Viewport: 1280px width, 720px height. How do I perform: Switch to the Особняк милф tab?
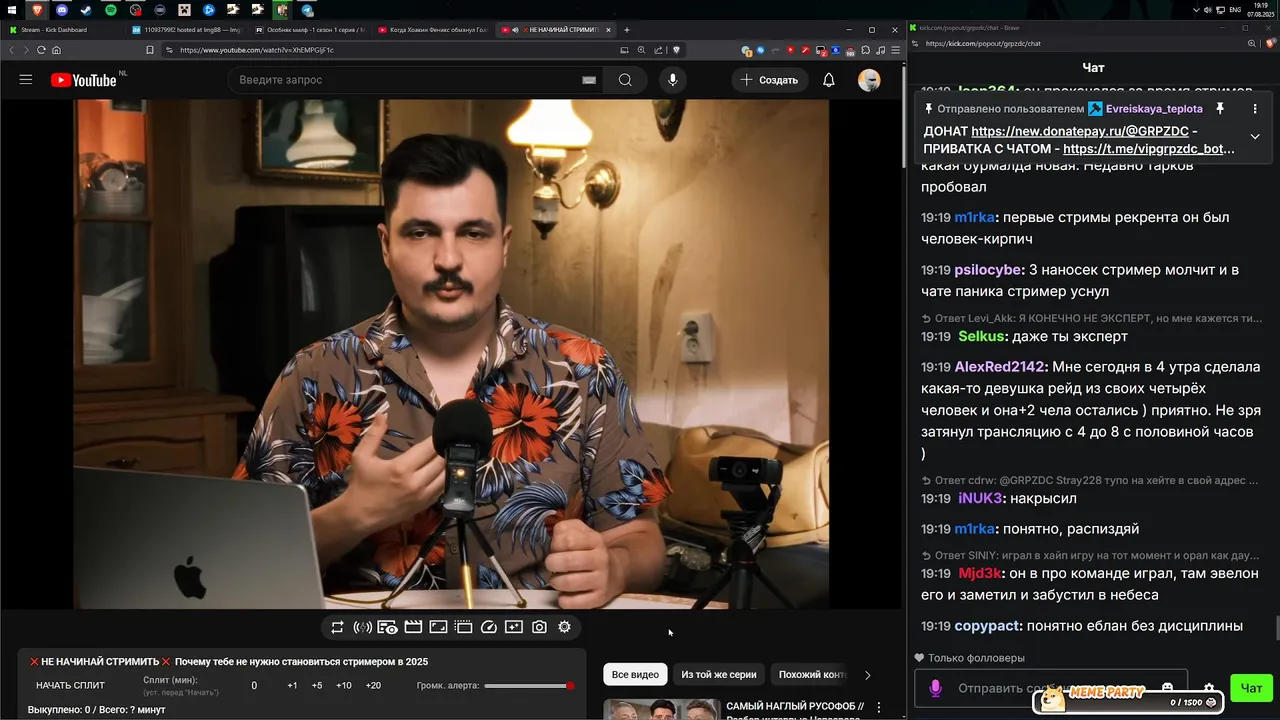310,30
